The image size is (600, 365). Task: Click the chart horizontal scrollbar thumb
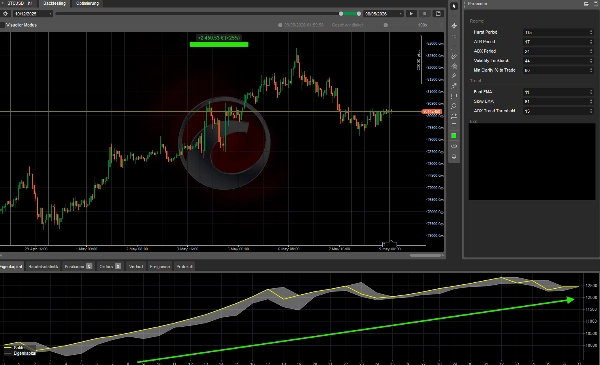pos(426,255)
